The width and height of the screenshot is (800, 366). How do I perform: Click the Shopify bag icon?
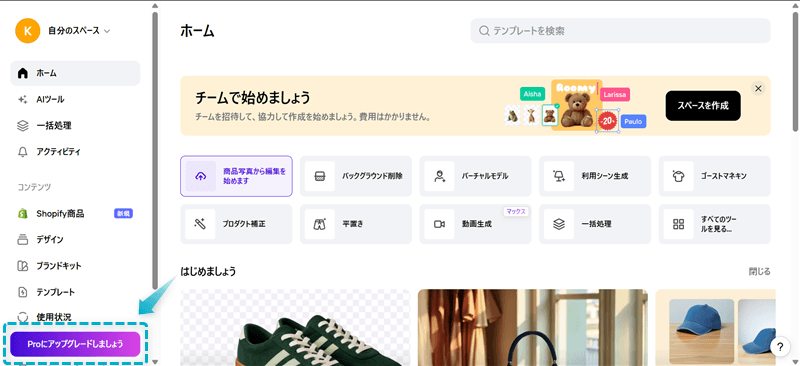coord(22,213)
